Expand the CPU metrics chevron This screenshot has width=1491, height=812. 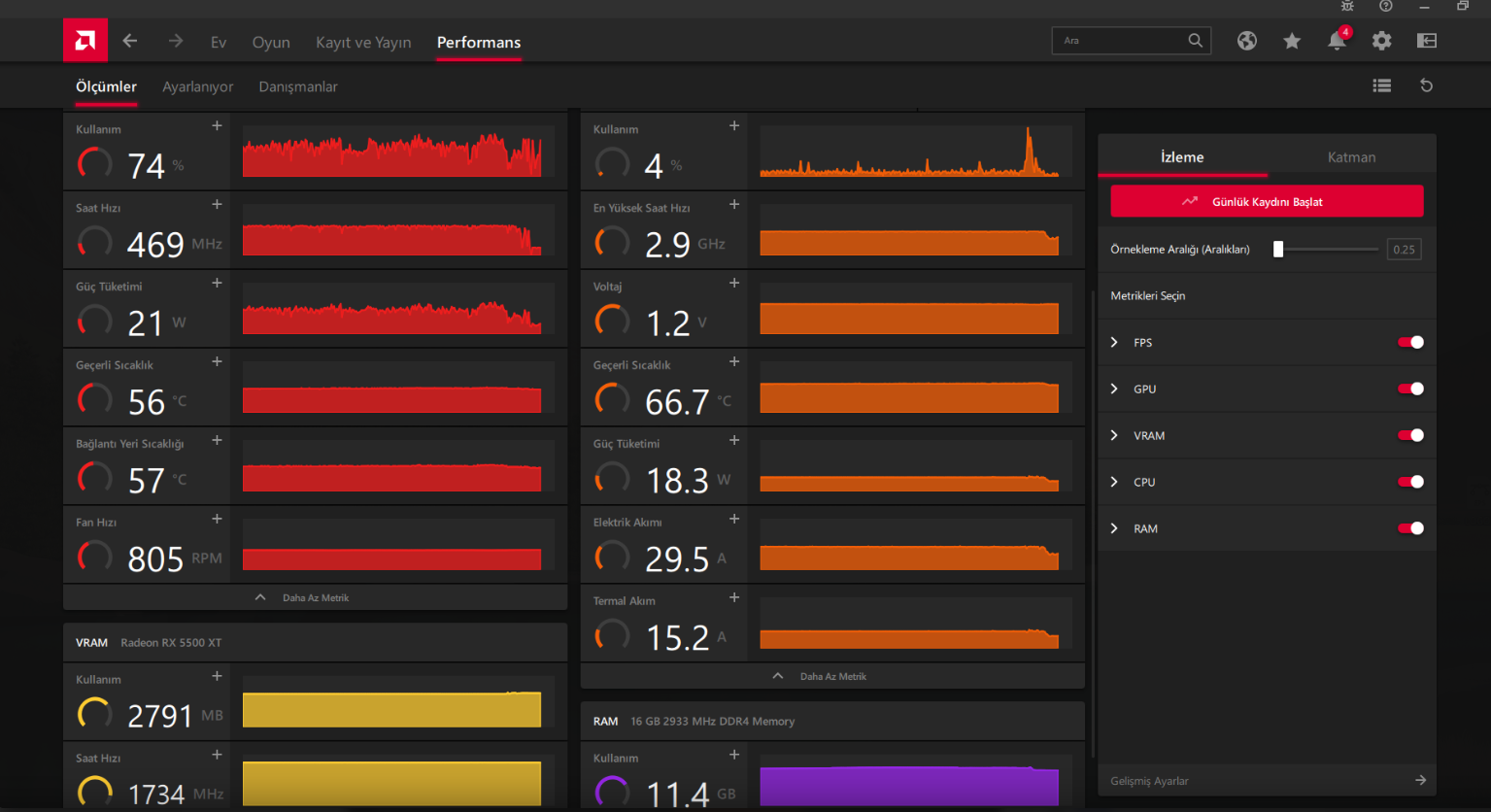click(1114, 482)
